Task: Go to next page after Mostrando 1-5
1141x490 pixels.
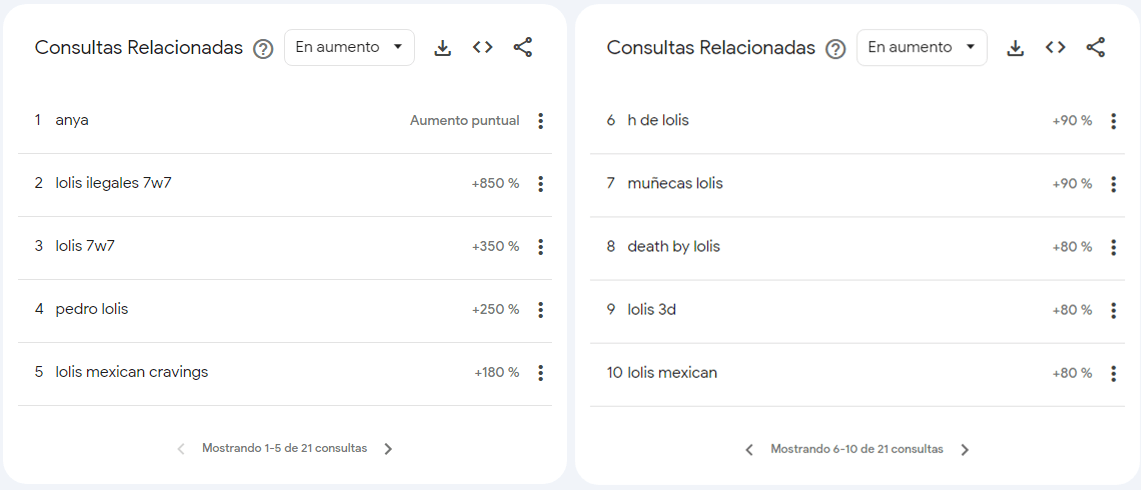Action: pos(388,448)
